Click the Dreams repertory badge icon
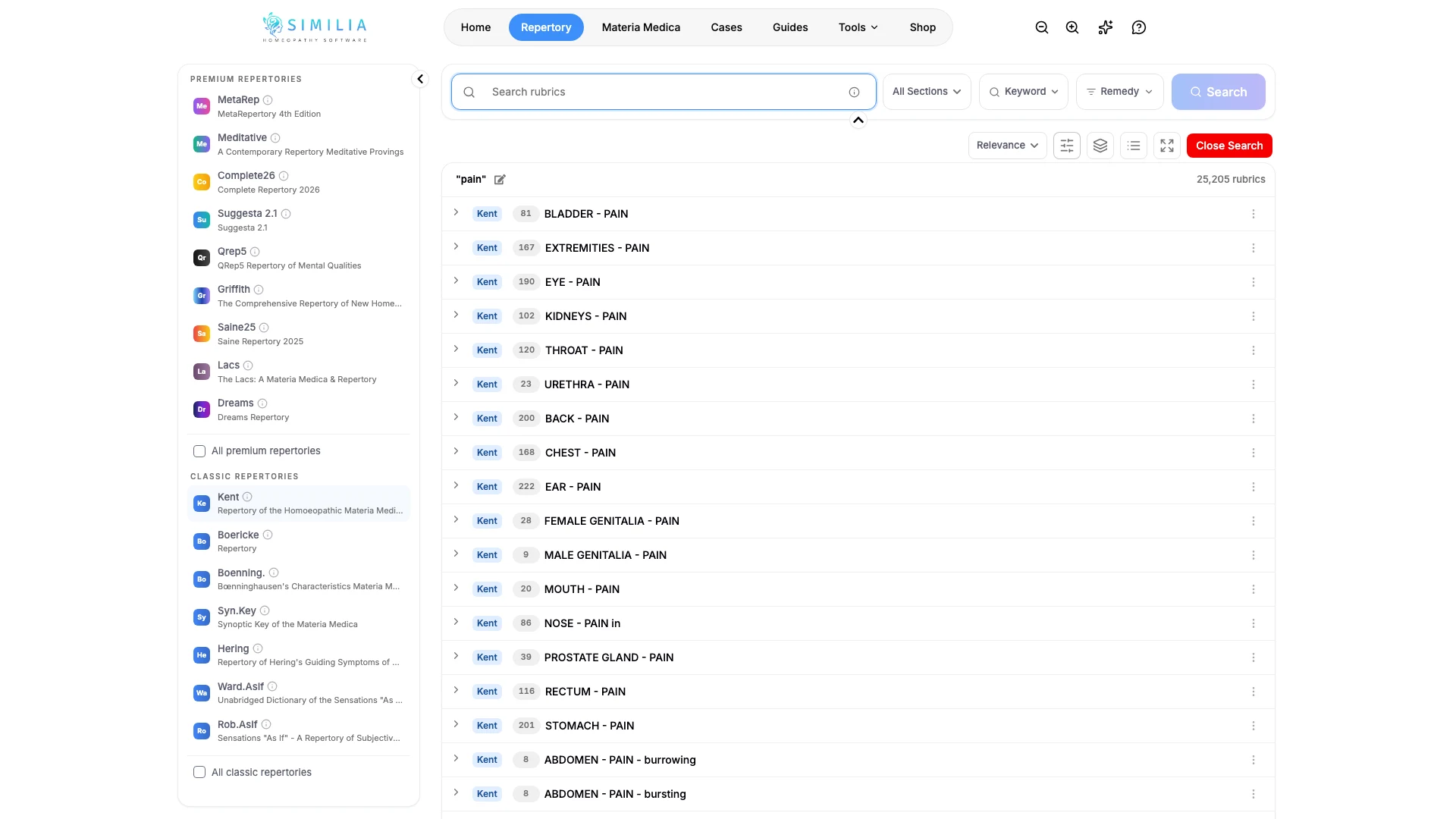Screen dimensions: 1456x819 coord(202,409)
